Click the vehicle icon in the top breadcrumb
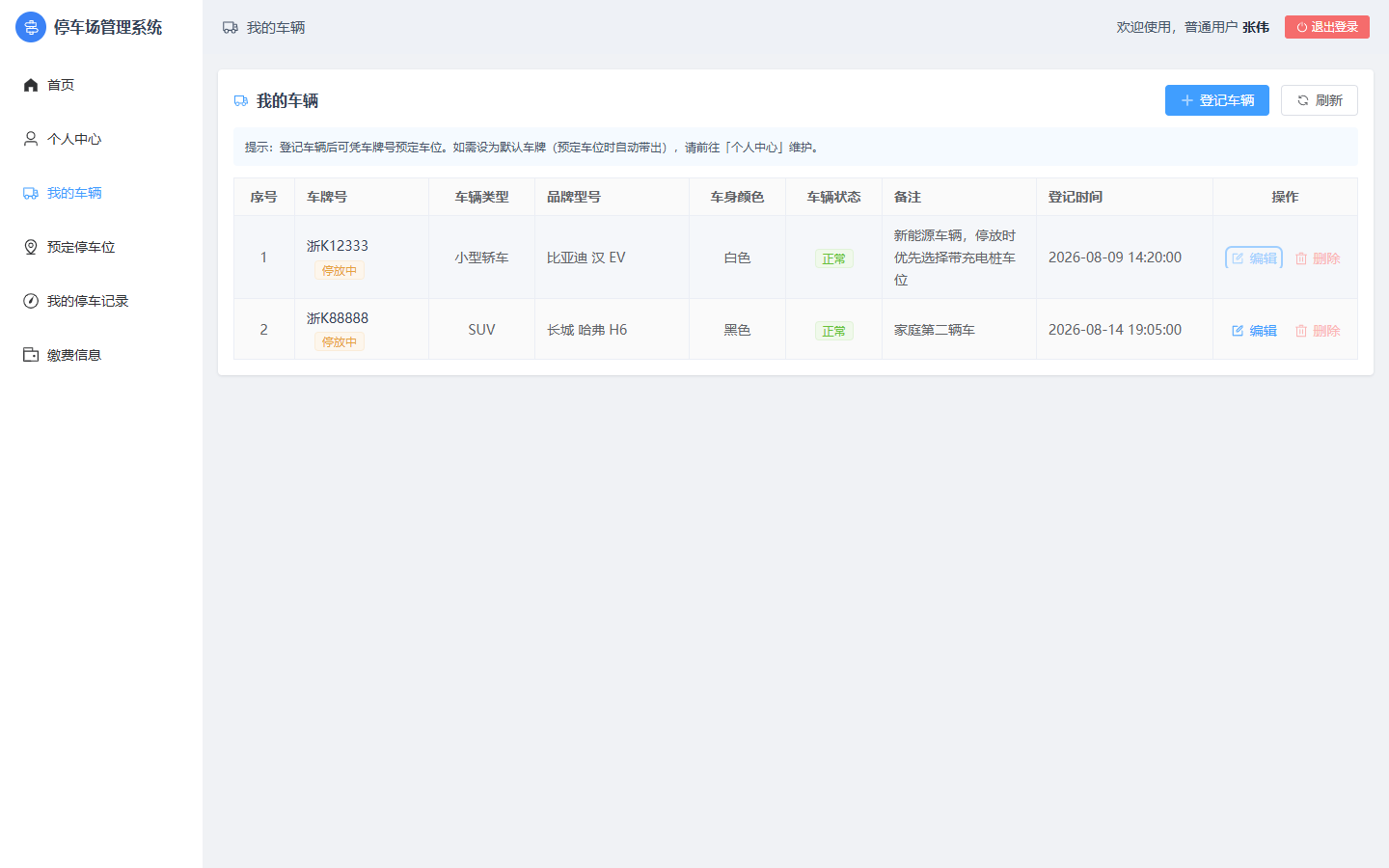This screenshot has height=868, width=1389. pyautogui.click(x=231, y=28)
